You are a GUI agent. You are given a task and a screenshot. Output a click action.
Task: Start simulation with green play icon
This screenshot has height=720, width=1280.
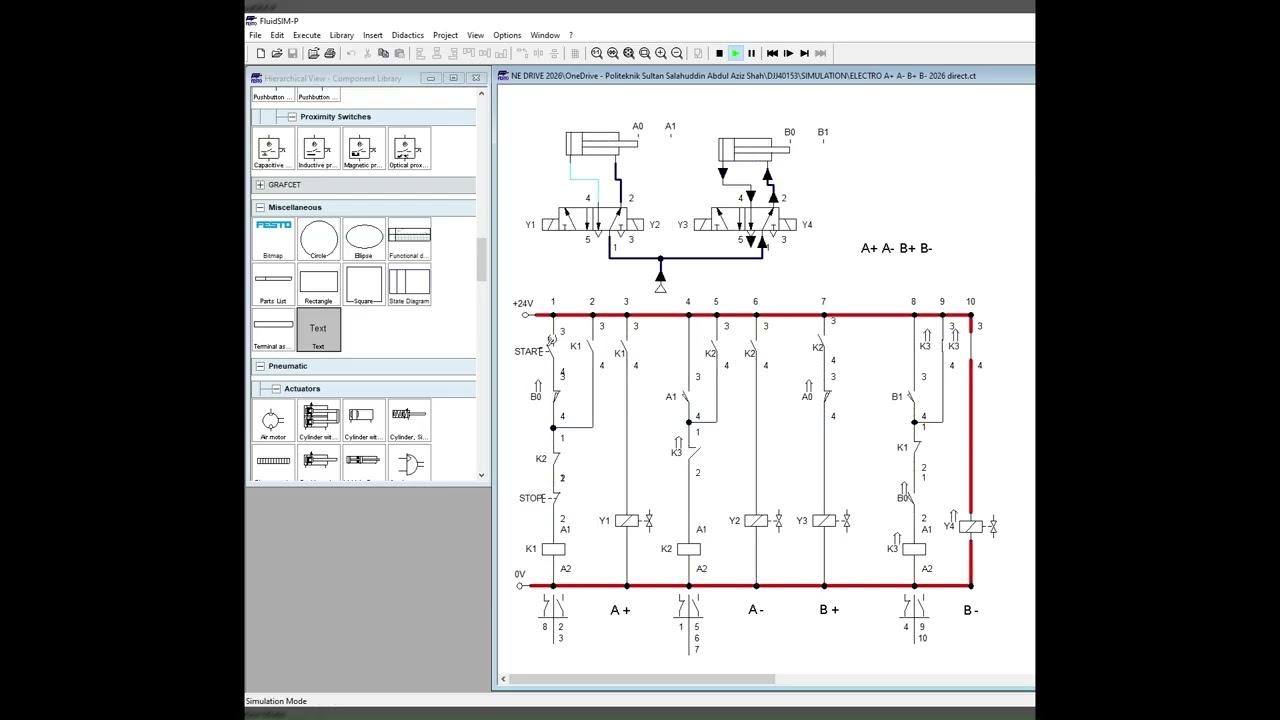(735, 53)
